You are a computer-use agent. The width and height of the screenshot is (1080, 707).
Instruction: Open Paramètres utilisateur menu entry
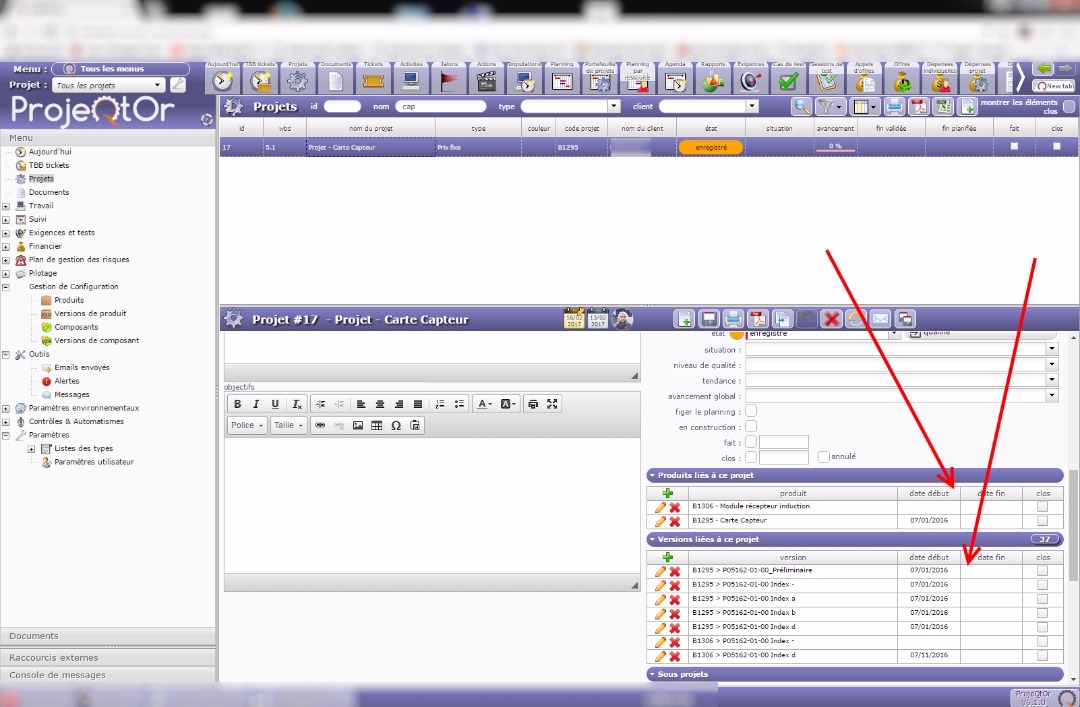point(94,462)
